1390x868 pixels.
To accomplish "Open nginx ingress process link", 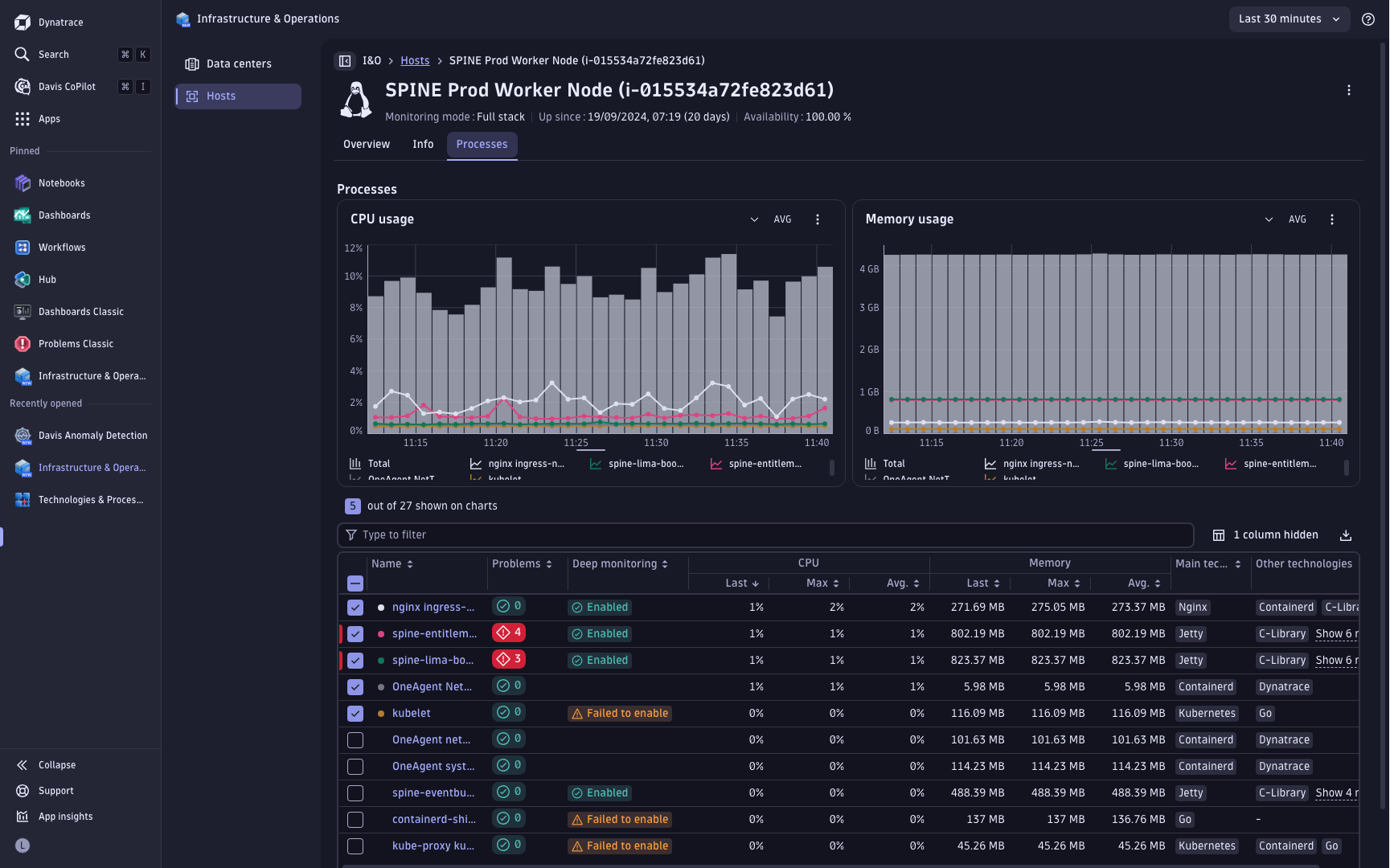I will point(433,608).
